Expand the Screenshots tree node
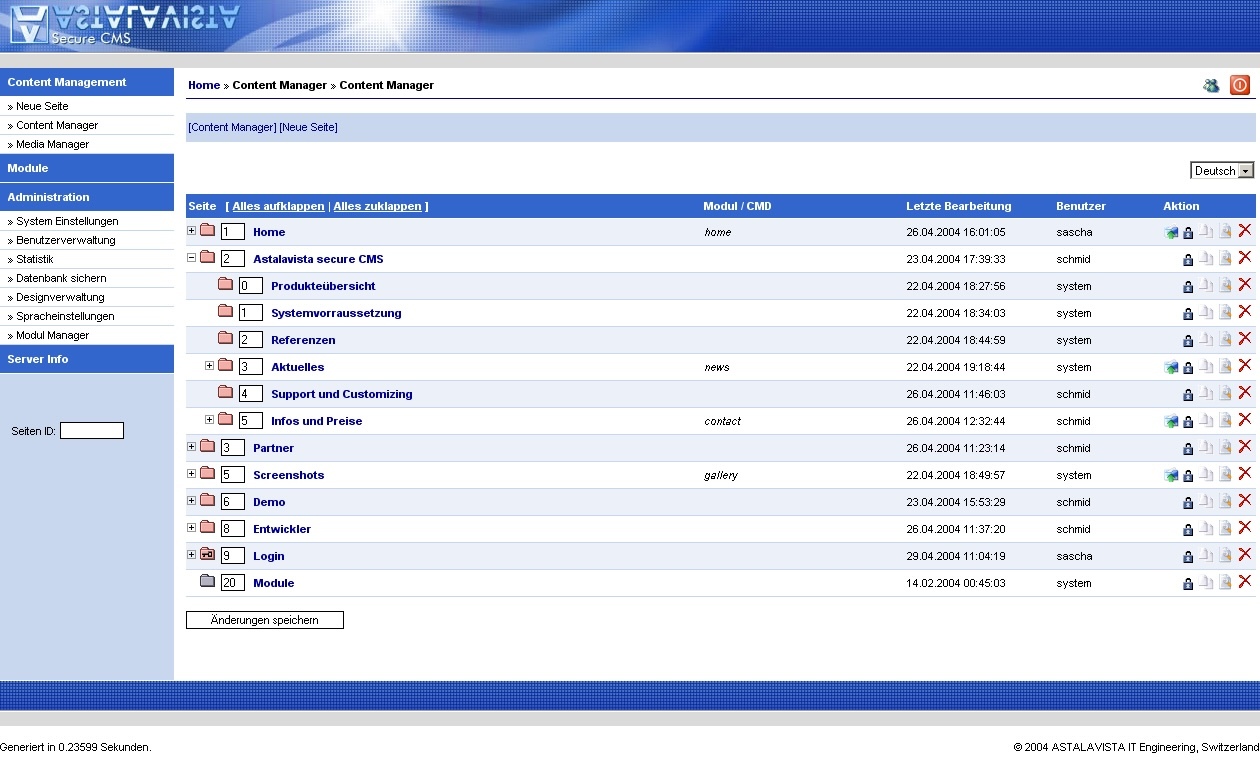The width and height of the screenshot is (1260, 768). click(x=192, y=474)
